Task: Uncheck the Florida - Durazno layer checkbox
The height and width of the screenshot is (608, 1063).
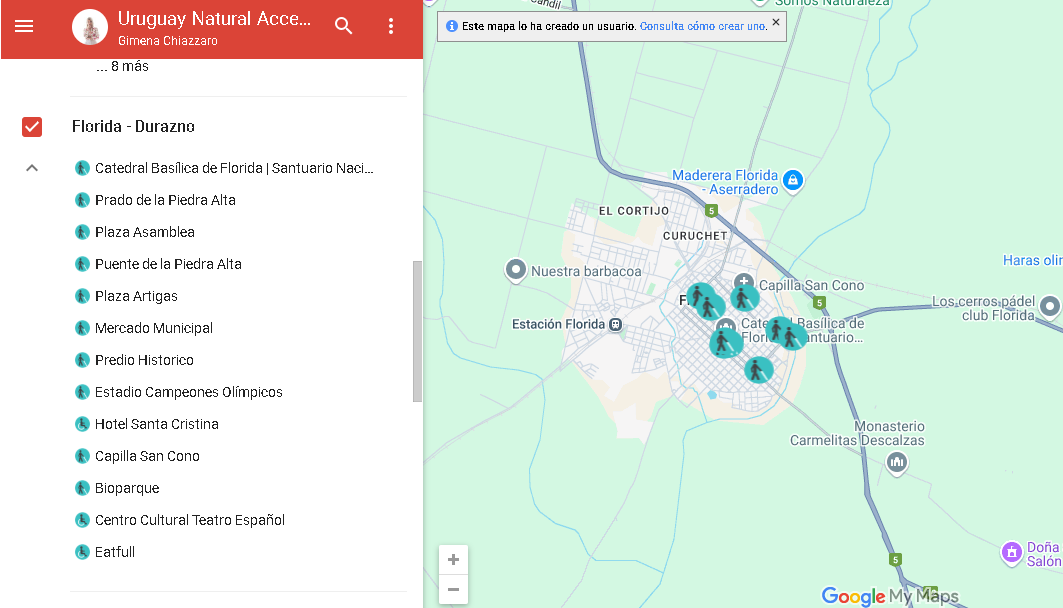Action: pyautogui.click(x=32, y=127)
